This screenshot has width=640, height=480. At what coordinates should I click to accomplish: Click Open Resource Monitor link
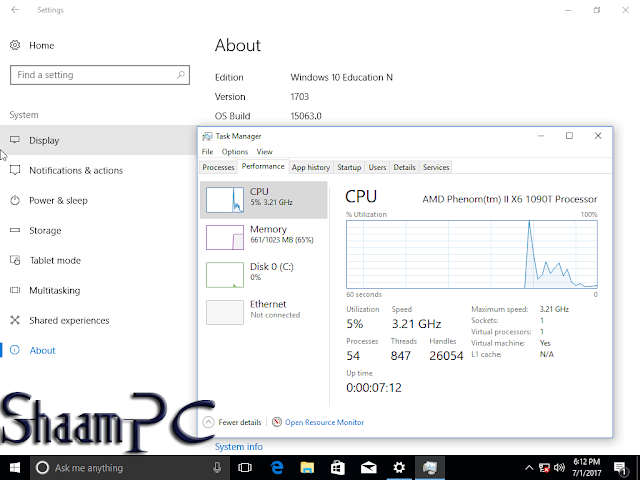[324, 422]
